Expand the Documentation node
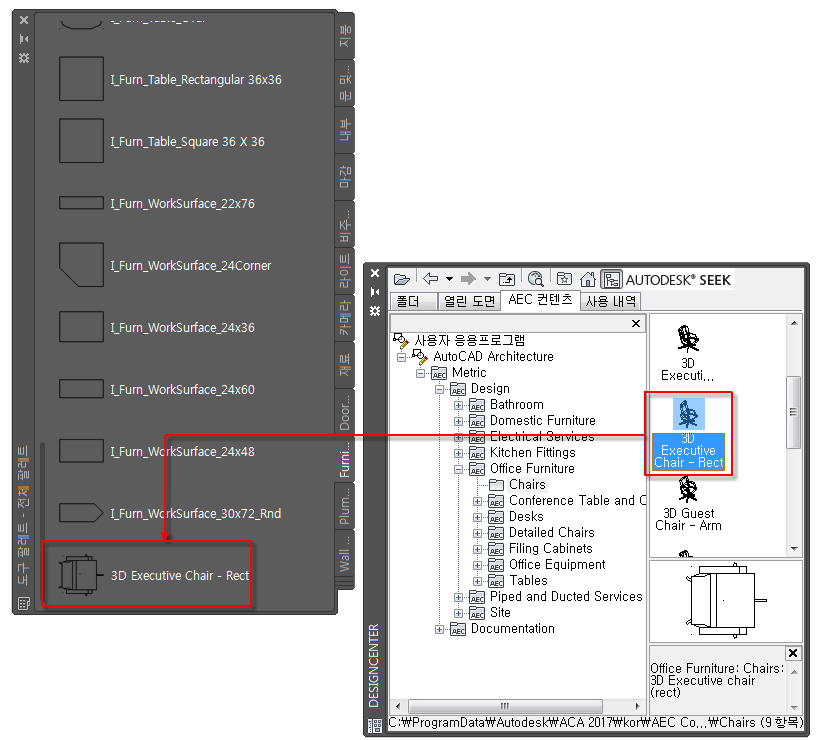This screenshot has height=740, width=819. point(439,629)
